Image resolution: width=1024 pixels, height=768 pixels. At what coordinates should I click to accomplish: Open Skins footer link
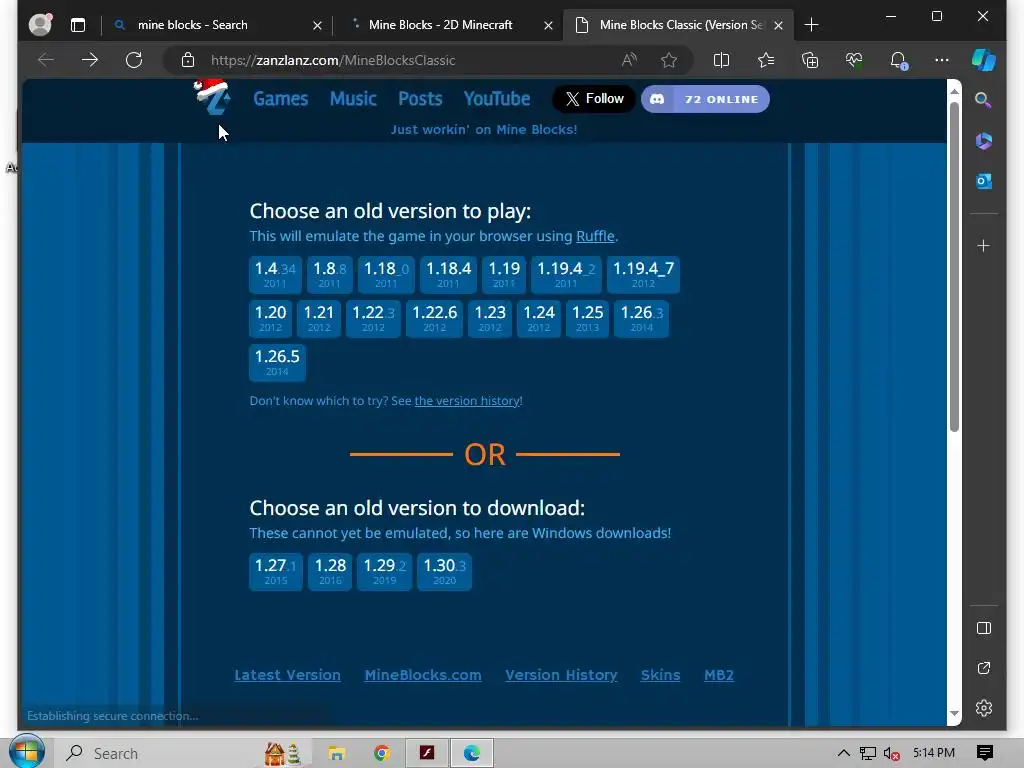click(x=660, y=675)
